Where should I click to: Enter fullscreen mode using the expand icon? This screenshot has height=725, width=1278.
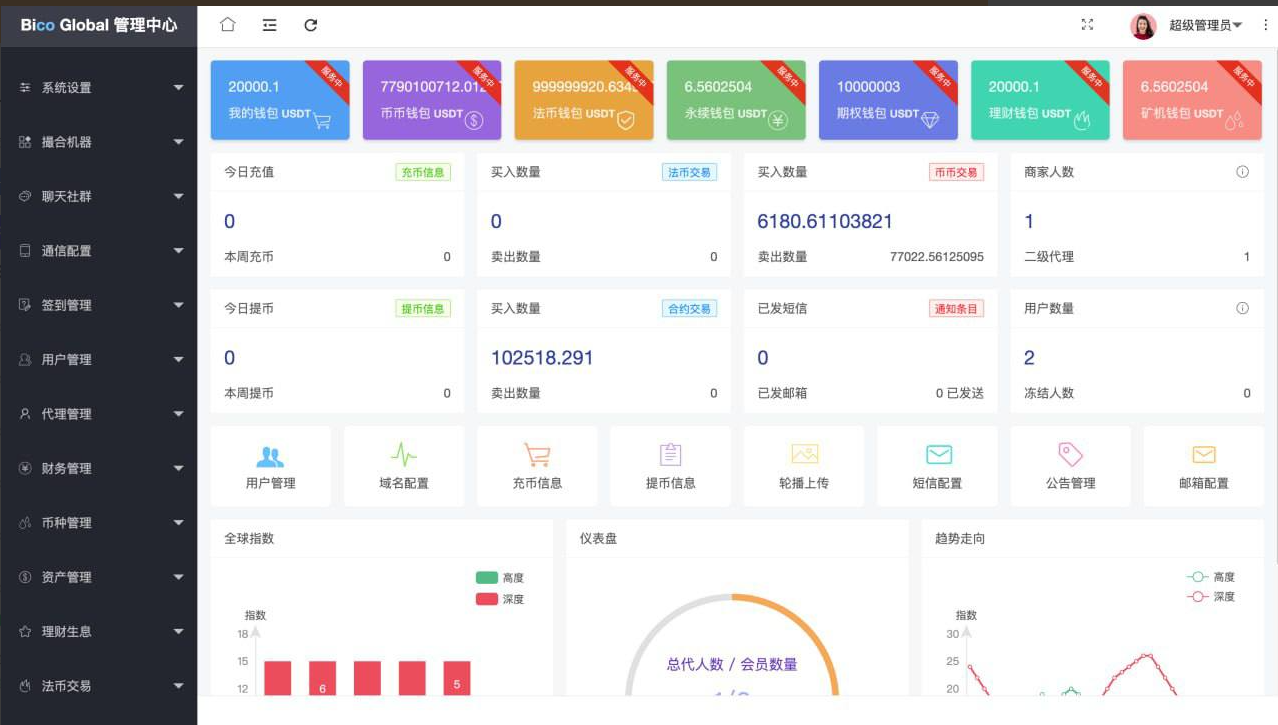click(x=1087, y=25)
